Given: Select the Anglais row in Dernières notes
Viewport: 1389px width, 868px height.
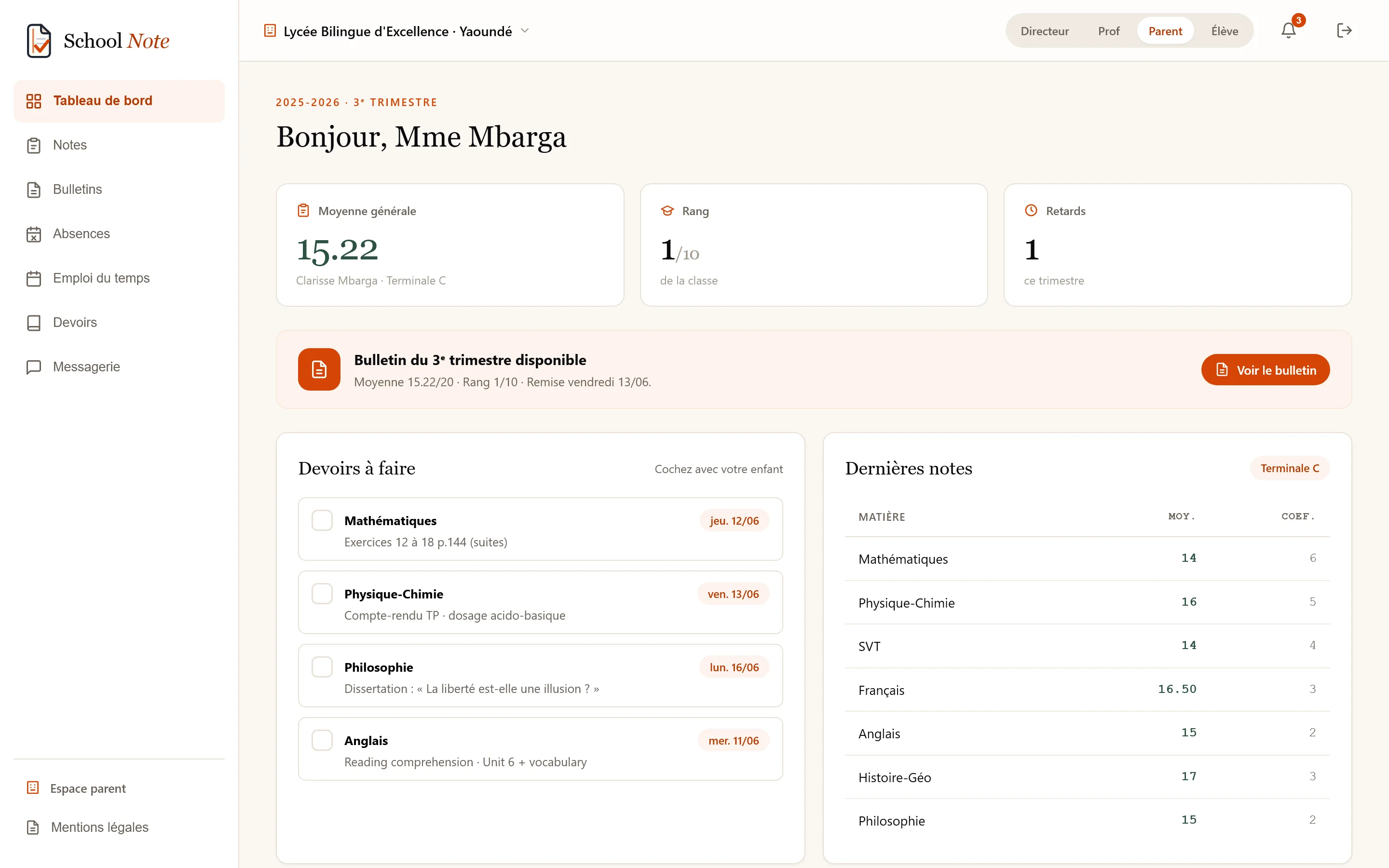Looking at the screenshot, I should pyautogui.click(x=1087, y=733).
